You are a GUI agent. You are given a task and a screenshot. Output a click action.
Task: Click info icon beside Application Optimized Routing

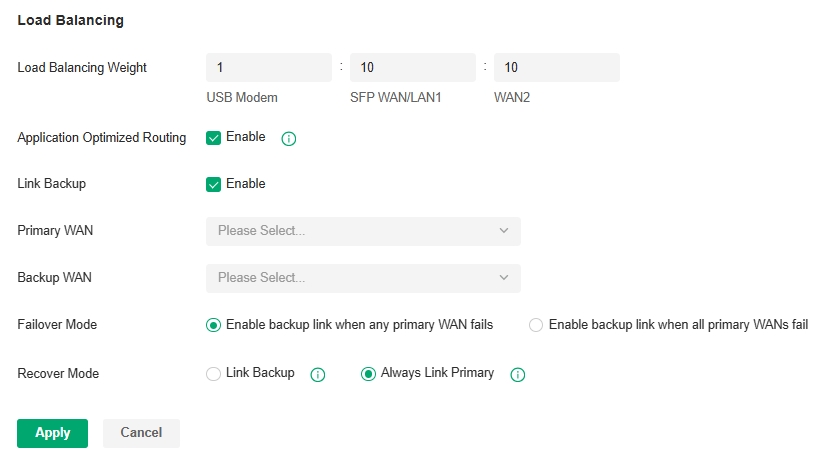(x=289, y=139)
